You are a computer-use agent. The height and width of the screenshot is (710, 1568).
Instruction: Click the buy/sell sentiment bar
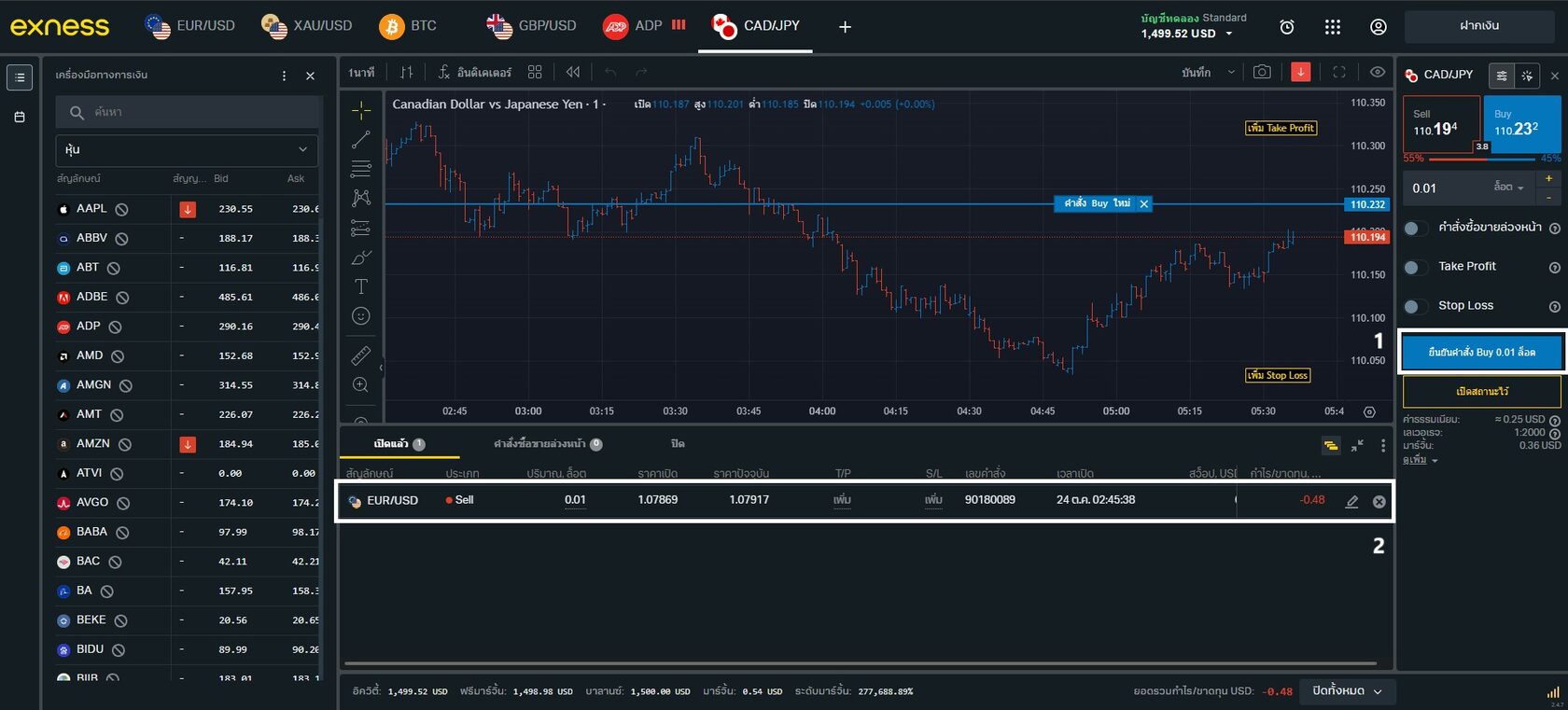pyautogui.click(x=1481, y=160)
